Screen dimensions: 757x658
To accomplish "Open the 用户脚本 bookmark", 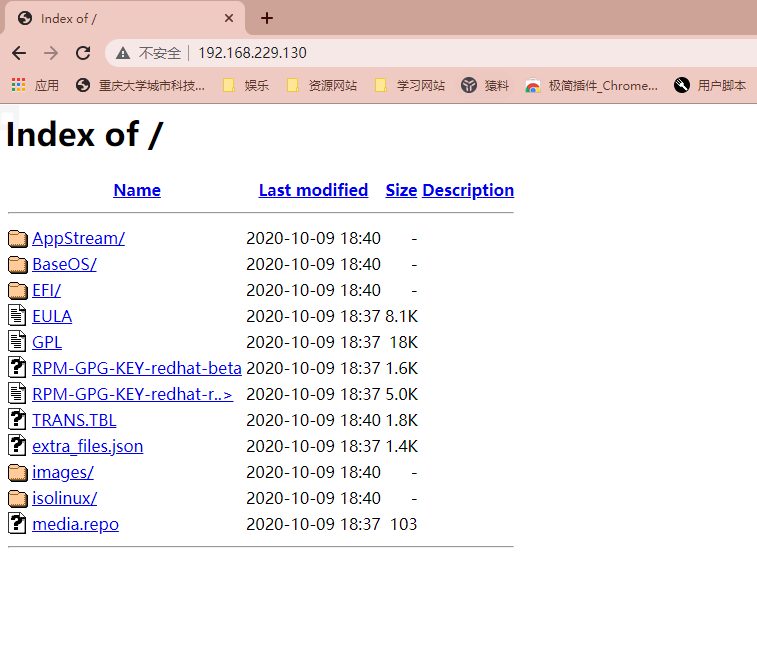I will click(710, 85).
